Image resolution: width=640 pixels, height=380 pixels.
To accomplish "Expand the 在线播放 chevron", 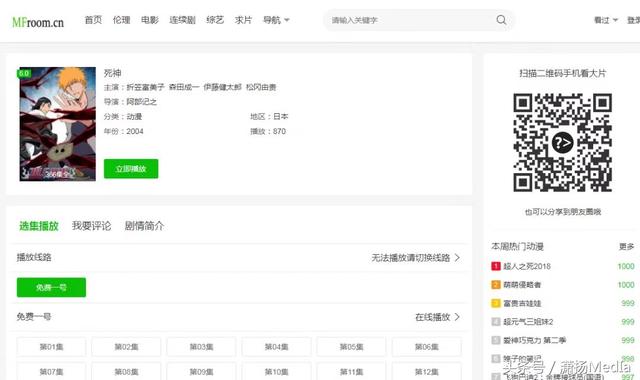I will 457,317.
